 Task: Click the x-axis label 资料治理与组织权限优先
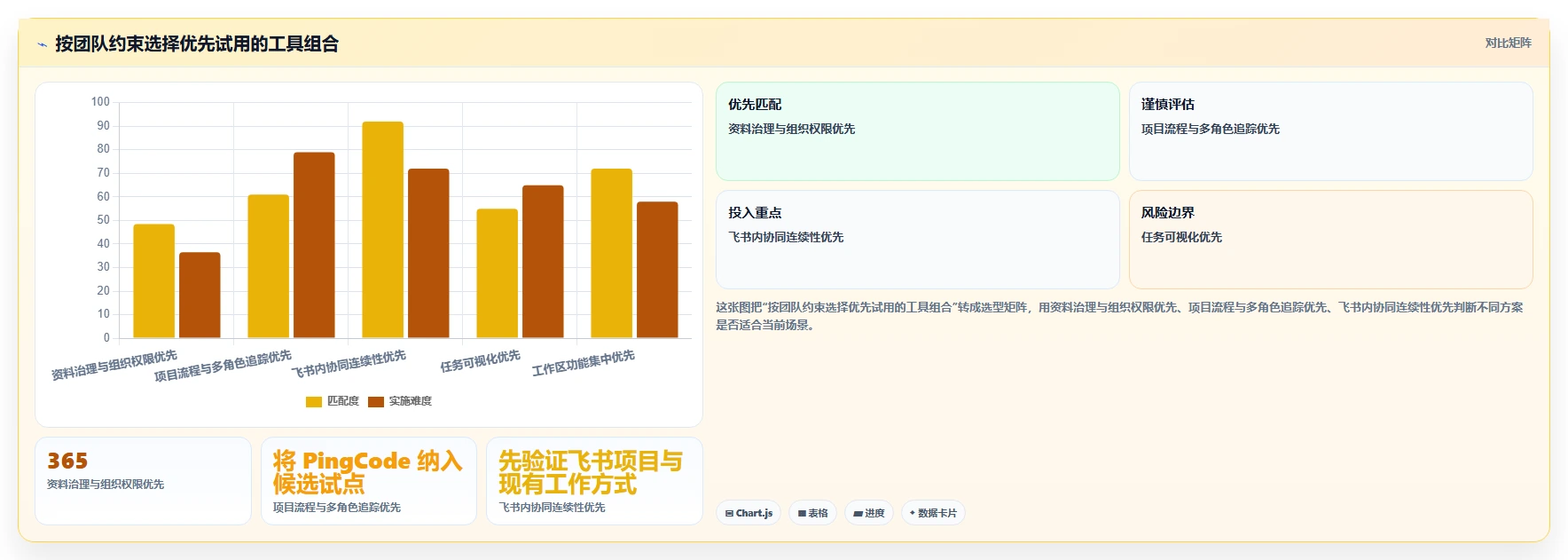coord(114,366)
